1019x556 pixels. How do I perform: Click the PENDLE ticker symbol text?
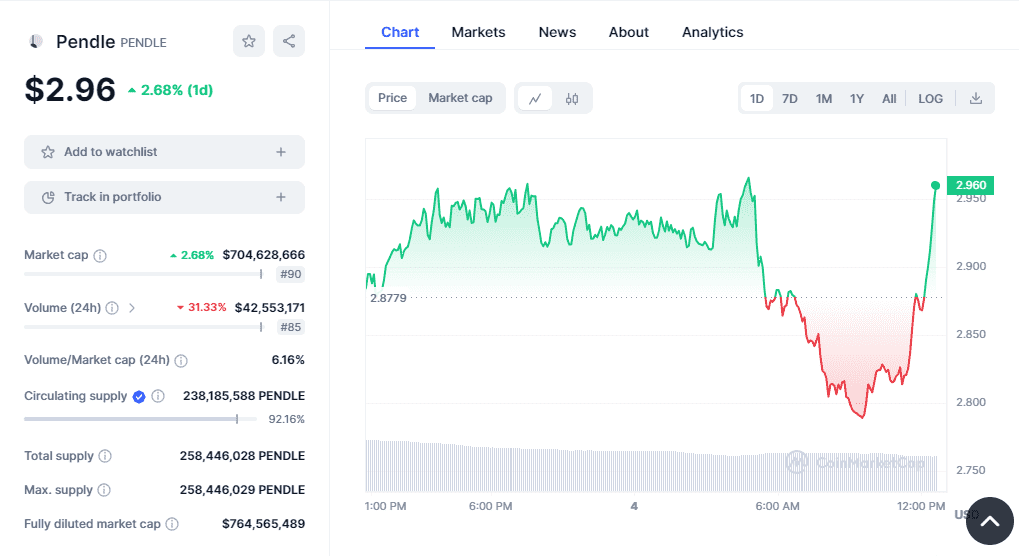tap(144, 43)
